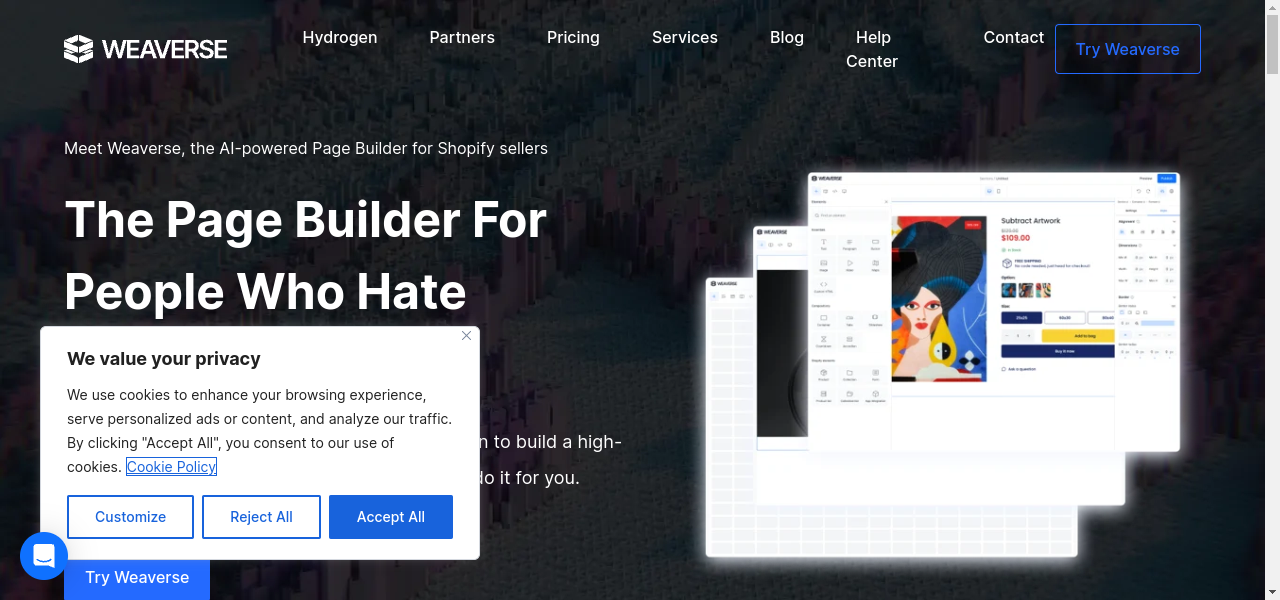This screenshot has height=600, width=1280.
Task: Click the blue Try Weaverse hero button
Action: tap(137, 578)
